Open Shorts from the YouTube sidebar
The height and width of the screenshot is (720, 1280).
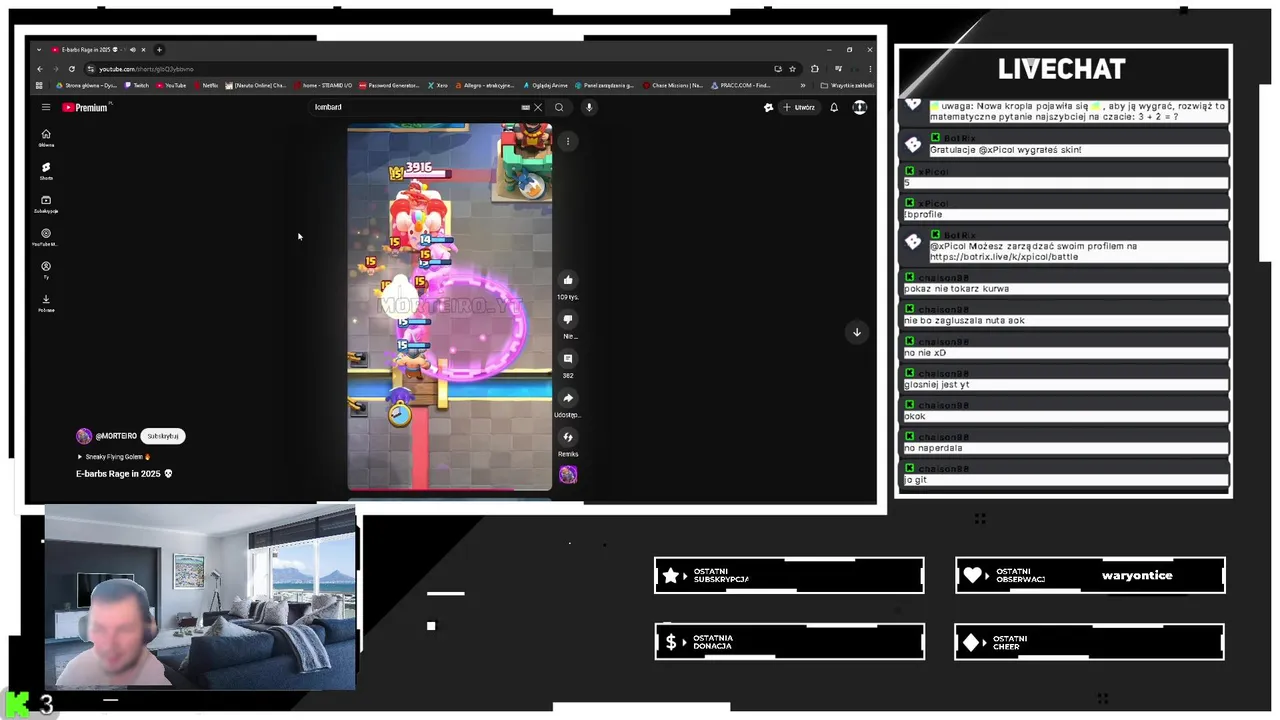pos(46,171)
